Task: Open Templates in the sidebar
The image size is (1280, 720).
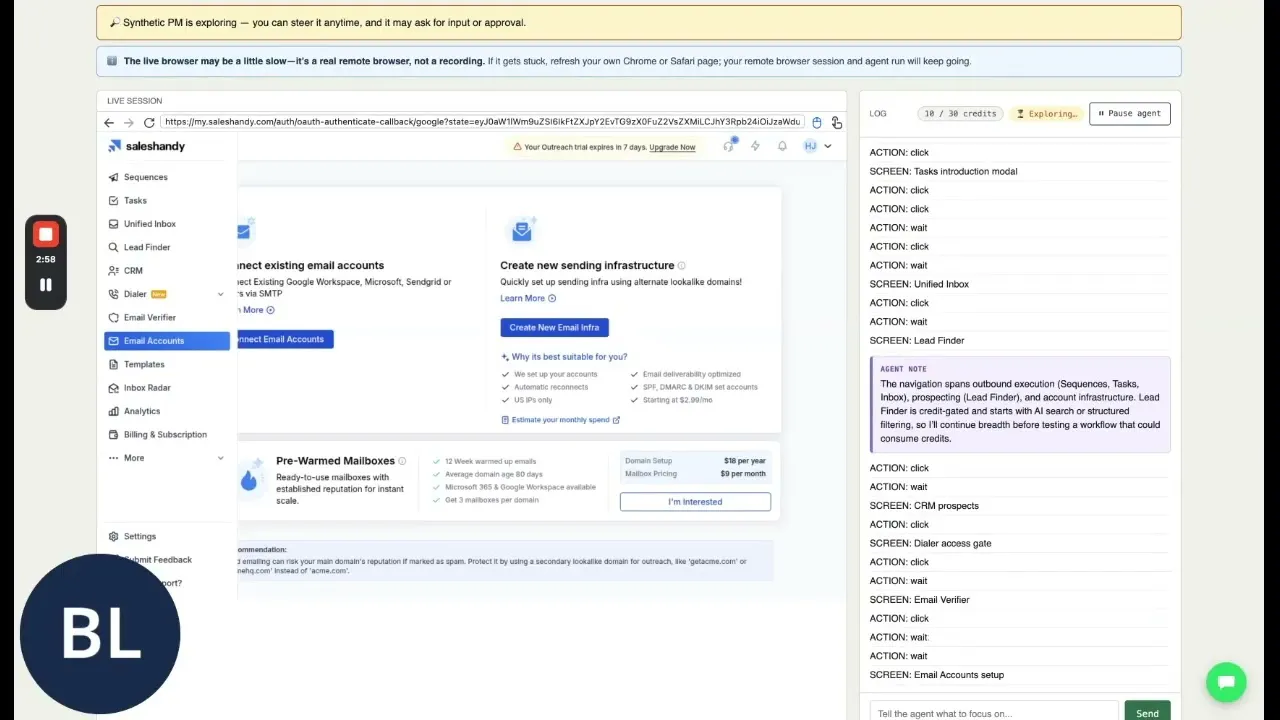Action: tap(144, 364)
